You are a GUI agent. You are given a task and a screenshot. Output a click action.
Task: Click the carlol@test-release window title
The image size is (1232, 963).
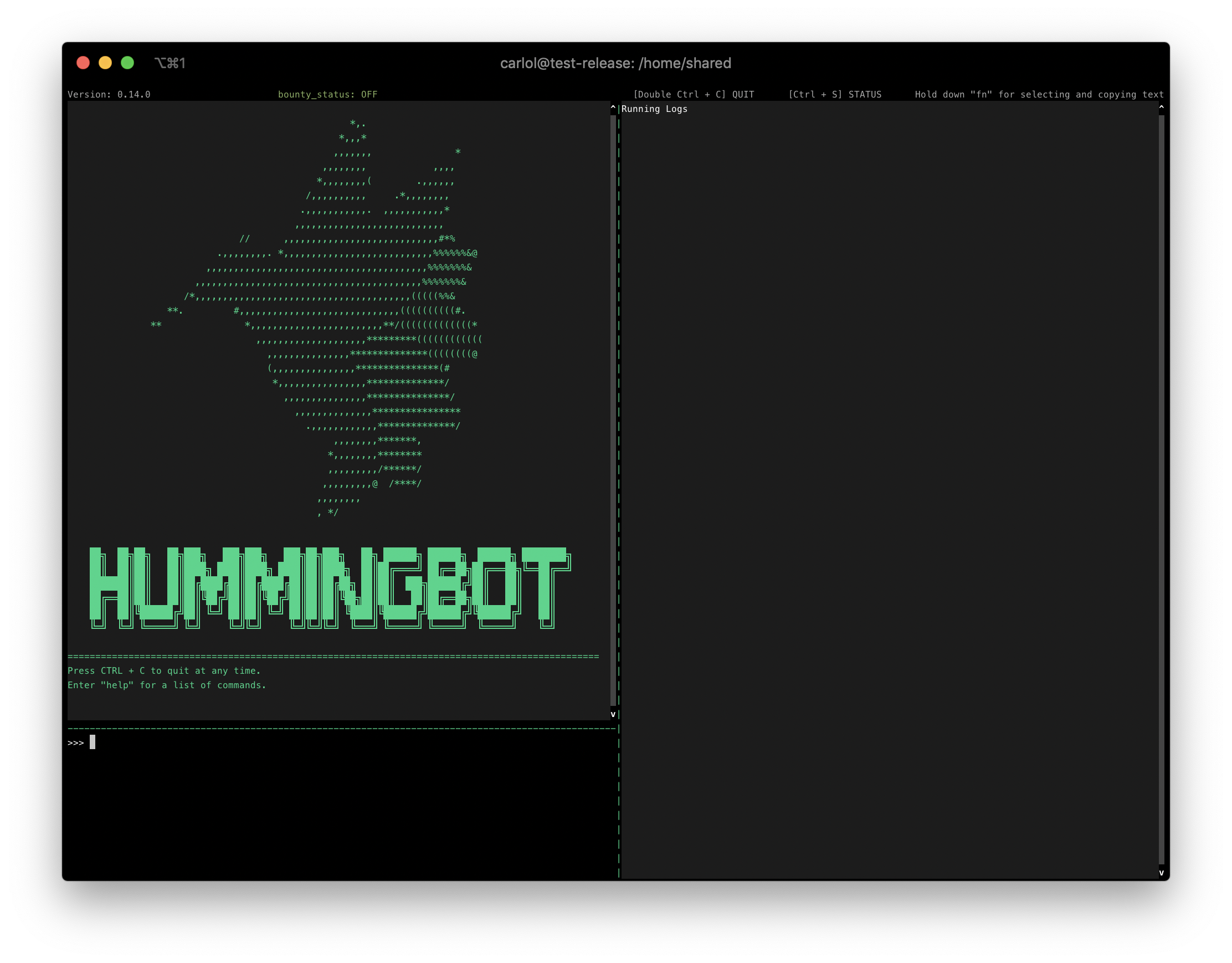615,63
